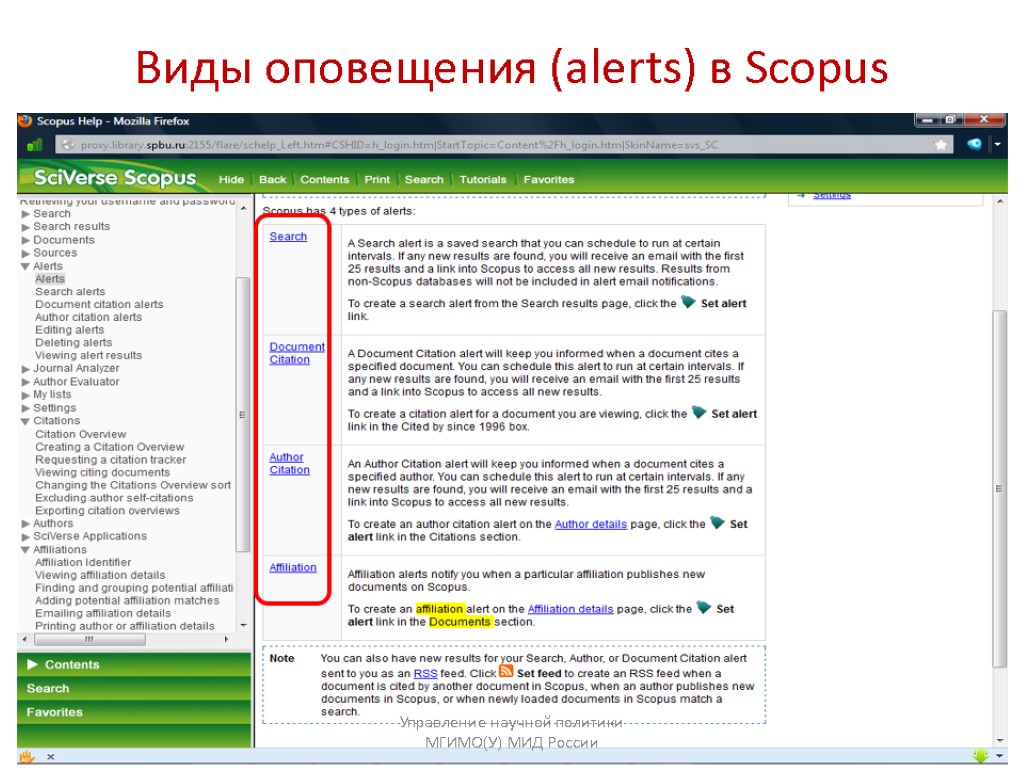Open the Search alerts topic
The width and height of the screenshot is (1024, 768).
70,291
